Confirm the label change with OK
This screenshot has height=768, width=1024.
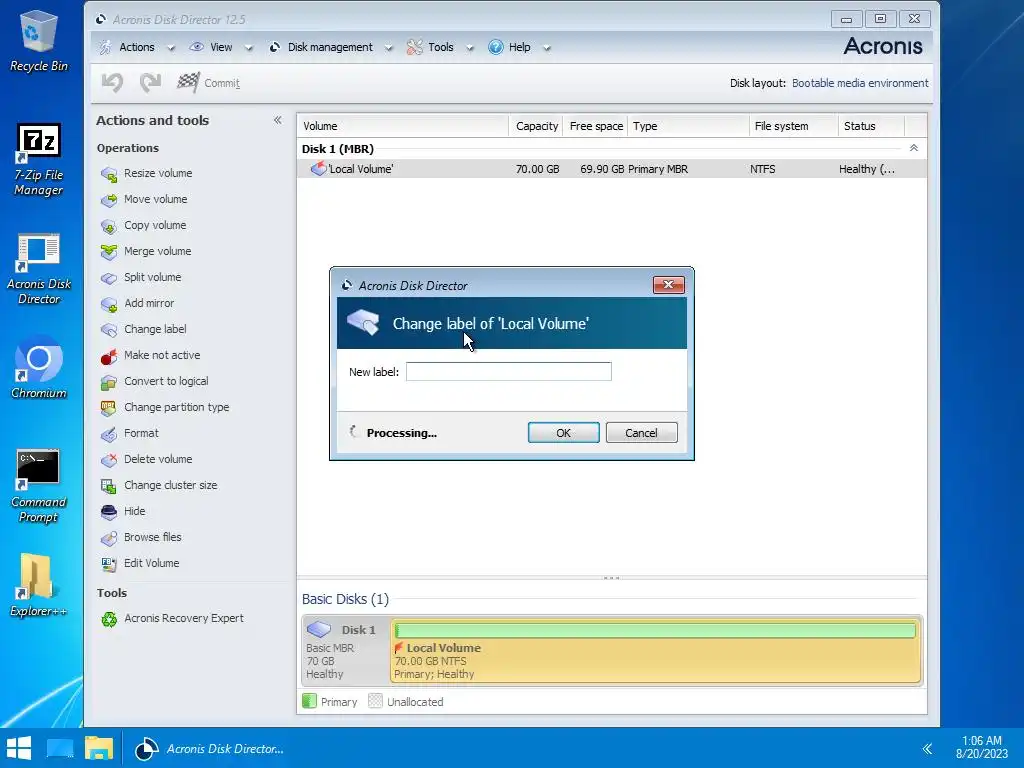tap(564, 433)
